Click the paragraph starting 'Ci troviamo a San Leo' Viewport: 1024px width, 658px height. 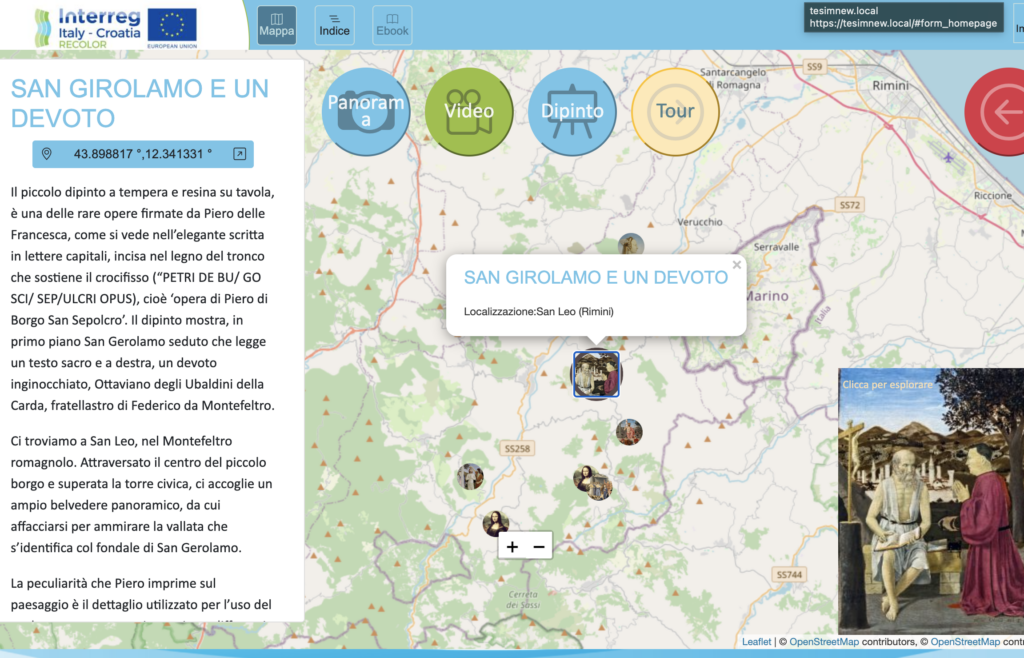click(x=142, y=494)
